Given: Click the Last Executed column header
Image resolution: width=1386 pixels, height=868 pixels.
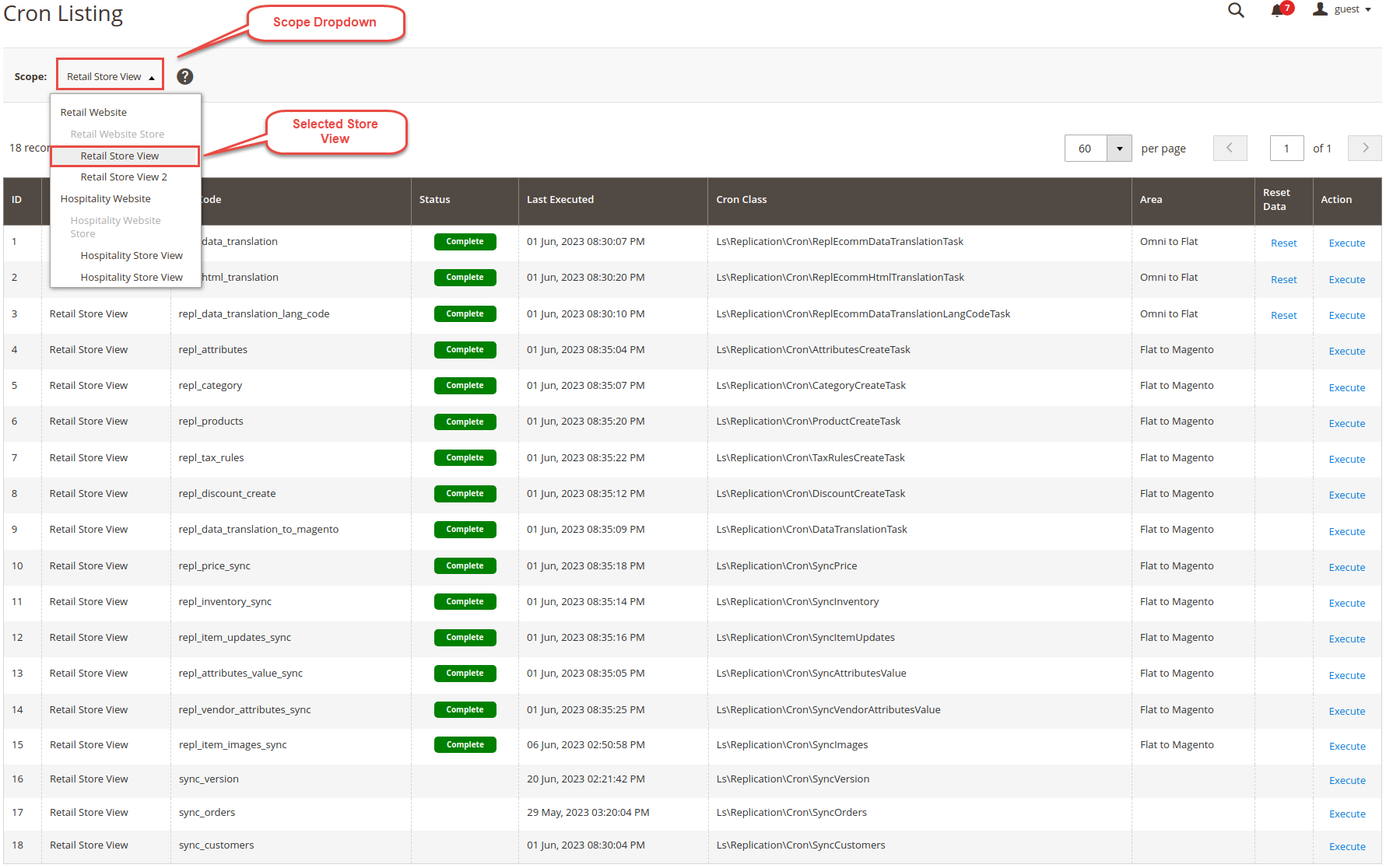Looking at the screenshot, I should (560, 200).
